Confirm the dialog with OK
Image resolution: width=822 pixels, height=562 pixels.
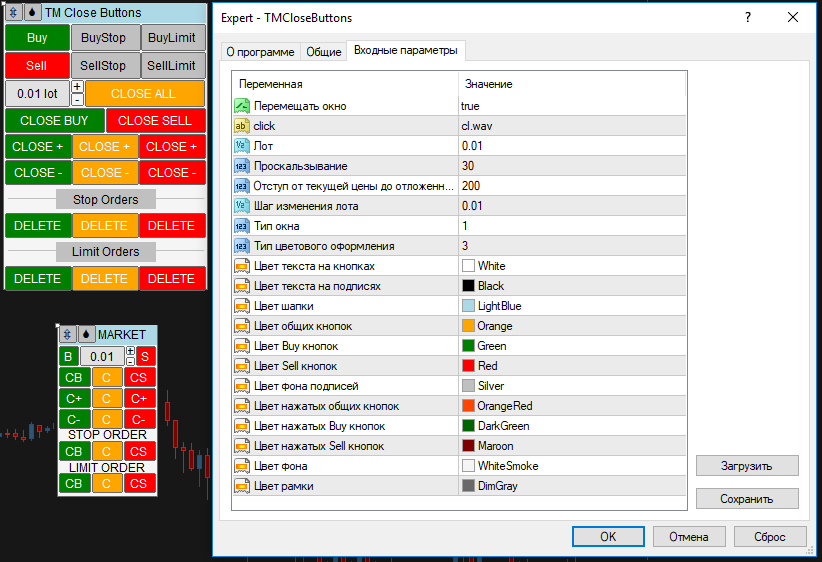coord(608,536)
